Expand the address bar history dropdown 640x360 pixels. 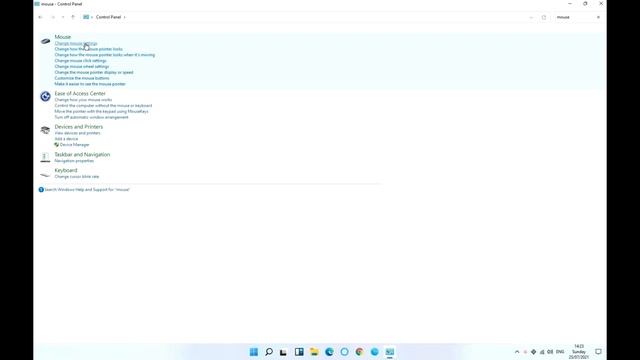point(531,17)
